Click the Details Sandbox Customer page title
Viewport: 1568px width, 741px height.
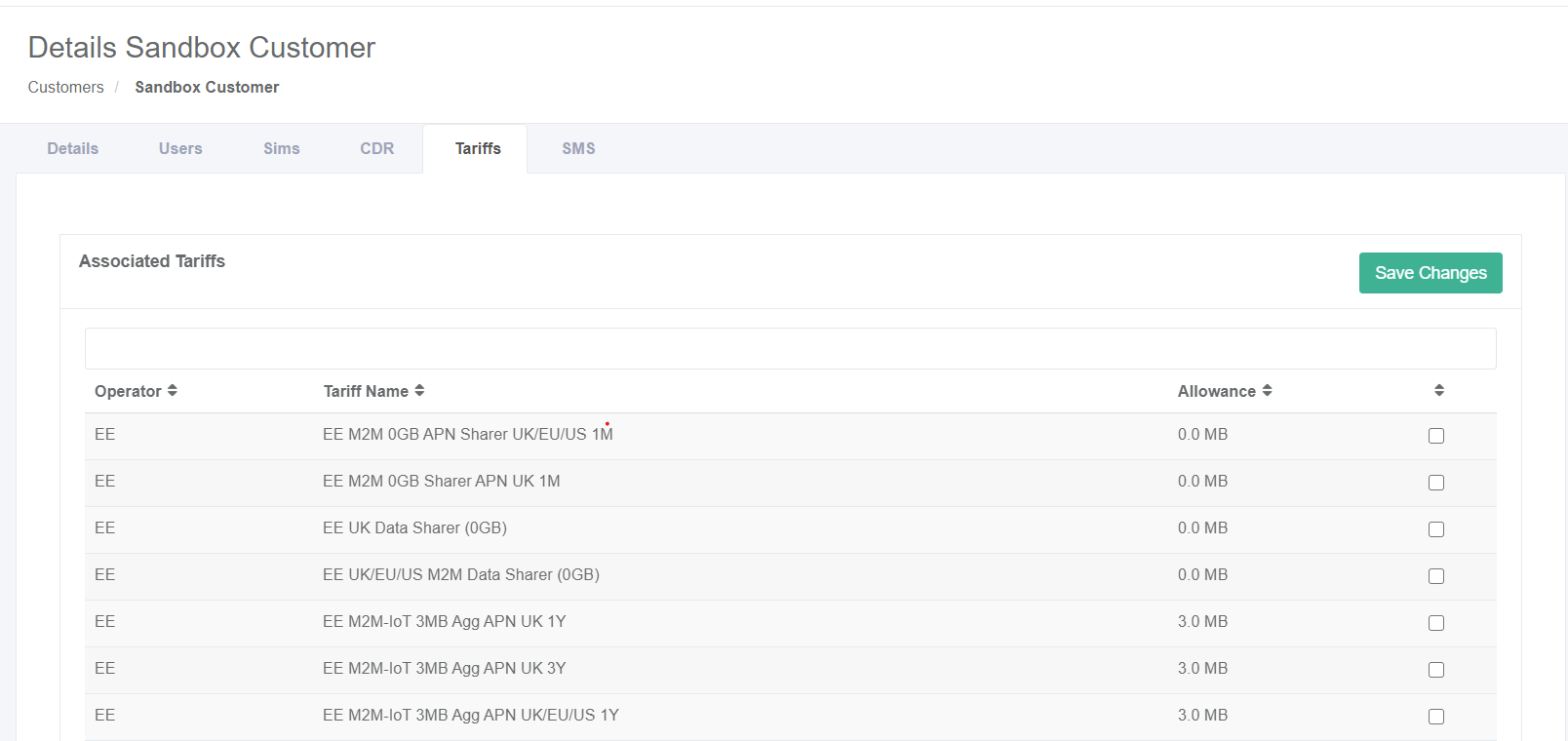pyautogui.click(x=202, y=47)
